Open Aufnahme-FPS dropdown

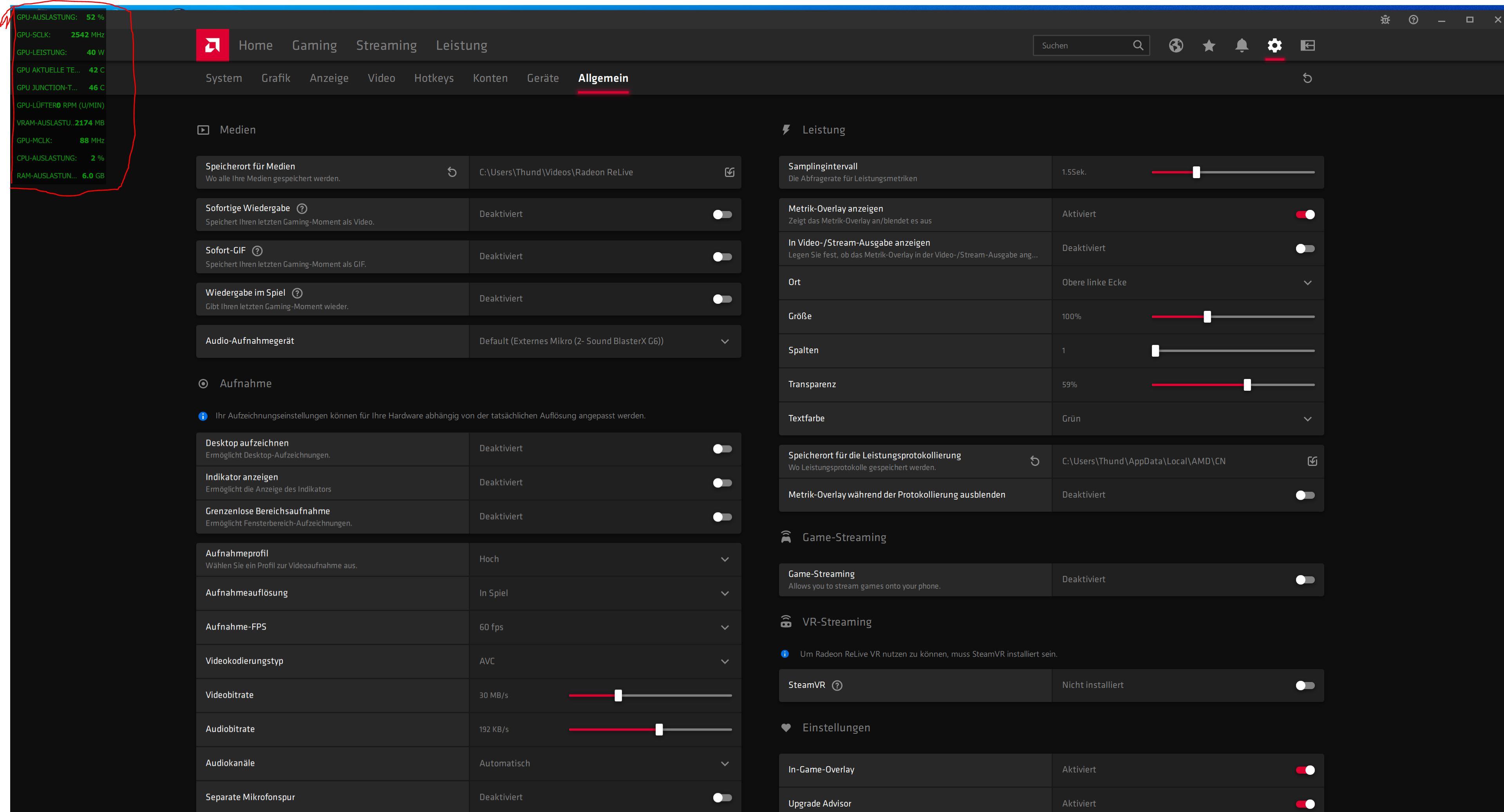point(605,628)
